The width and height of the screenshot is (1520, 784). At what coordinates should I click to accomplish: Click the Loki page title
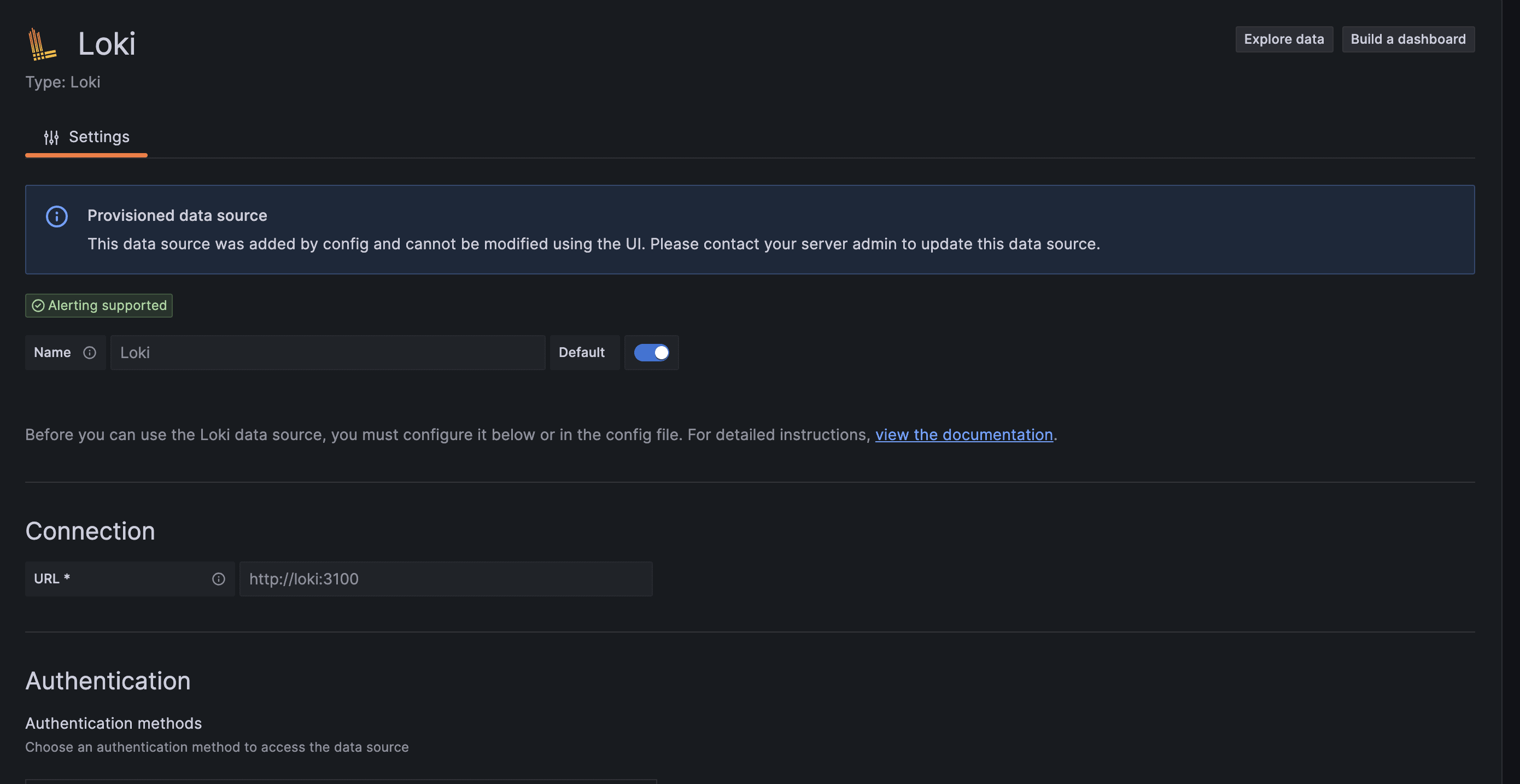[x=107, y=44]
